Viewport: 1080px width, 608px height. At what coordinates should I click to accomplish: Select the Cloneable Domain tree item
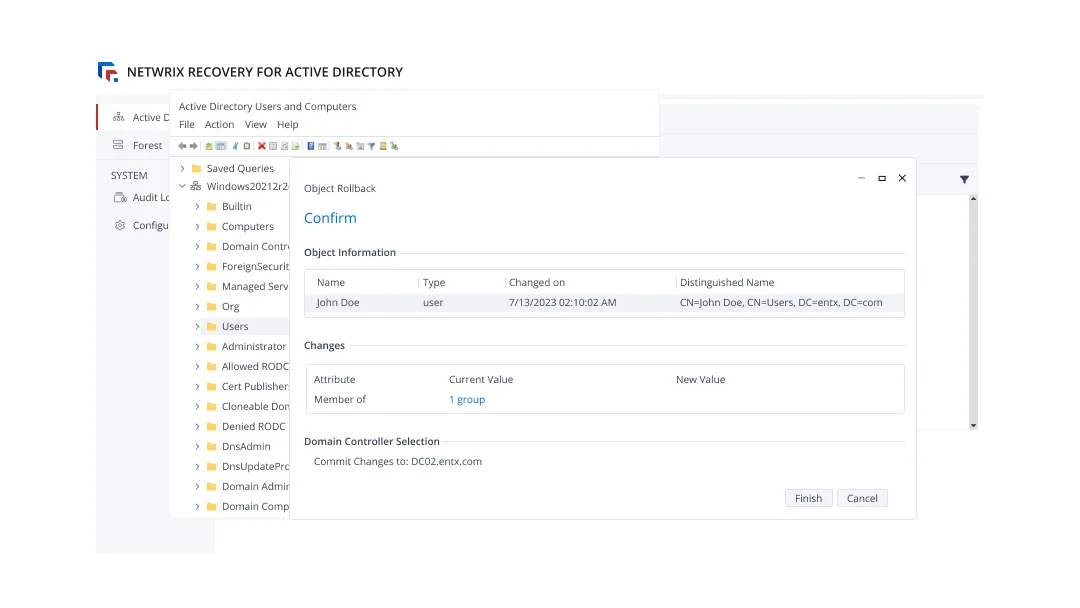[x=255, y=406]
